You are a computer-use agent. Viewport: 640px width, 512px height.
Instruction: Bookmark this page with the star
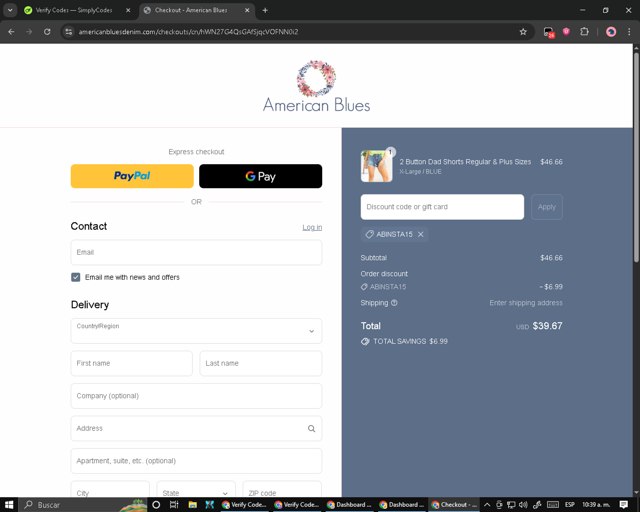523,32
